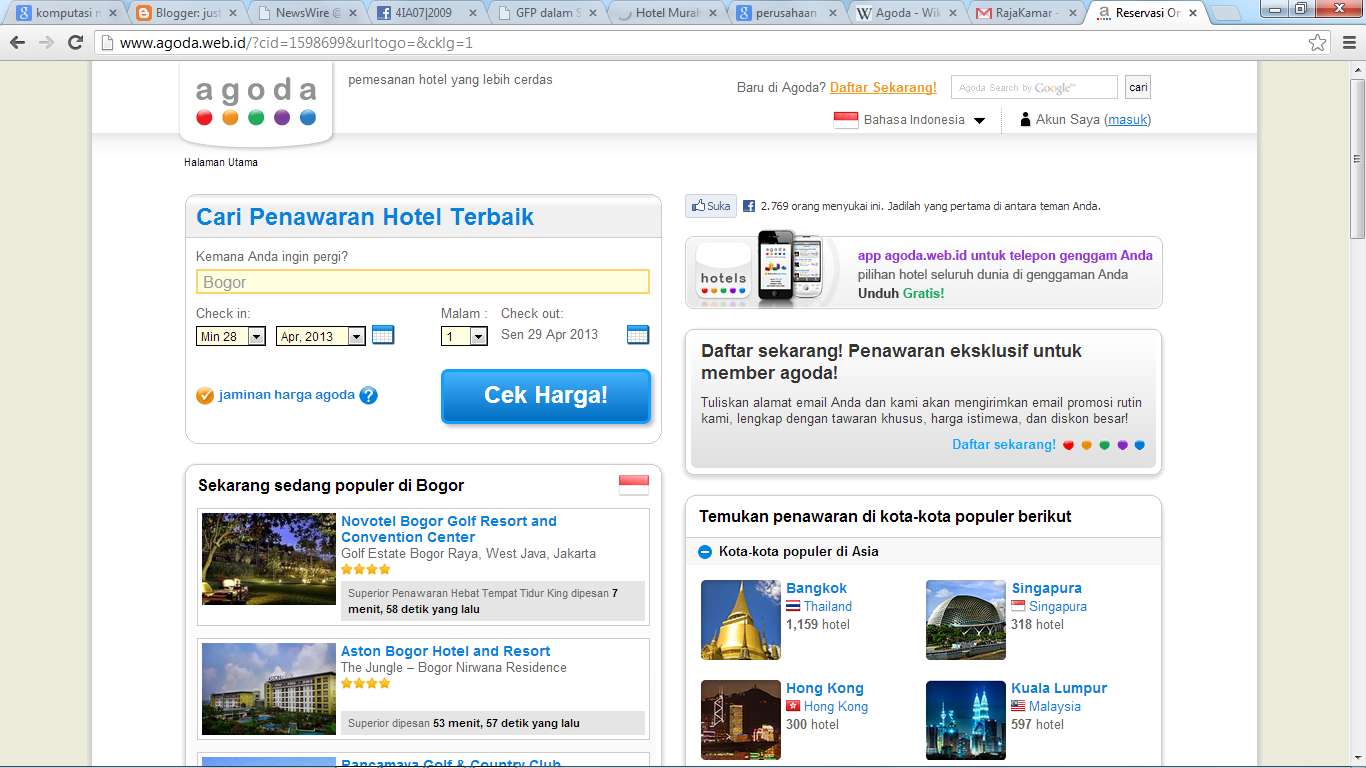Click Daftar sekarang! link in member box

pos(1004,445)
